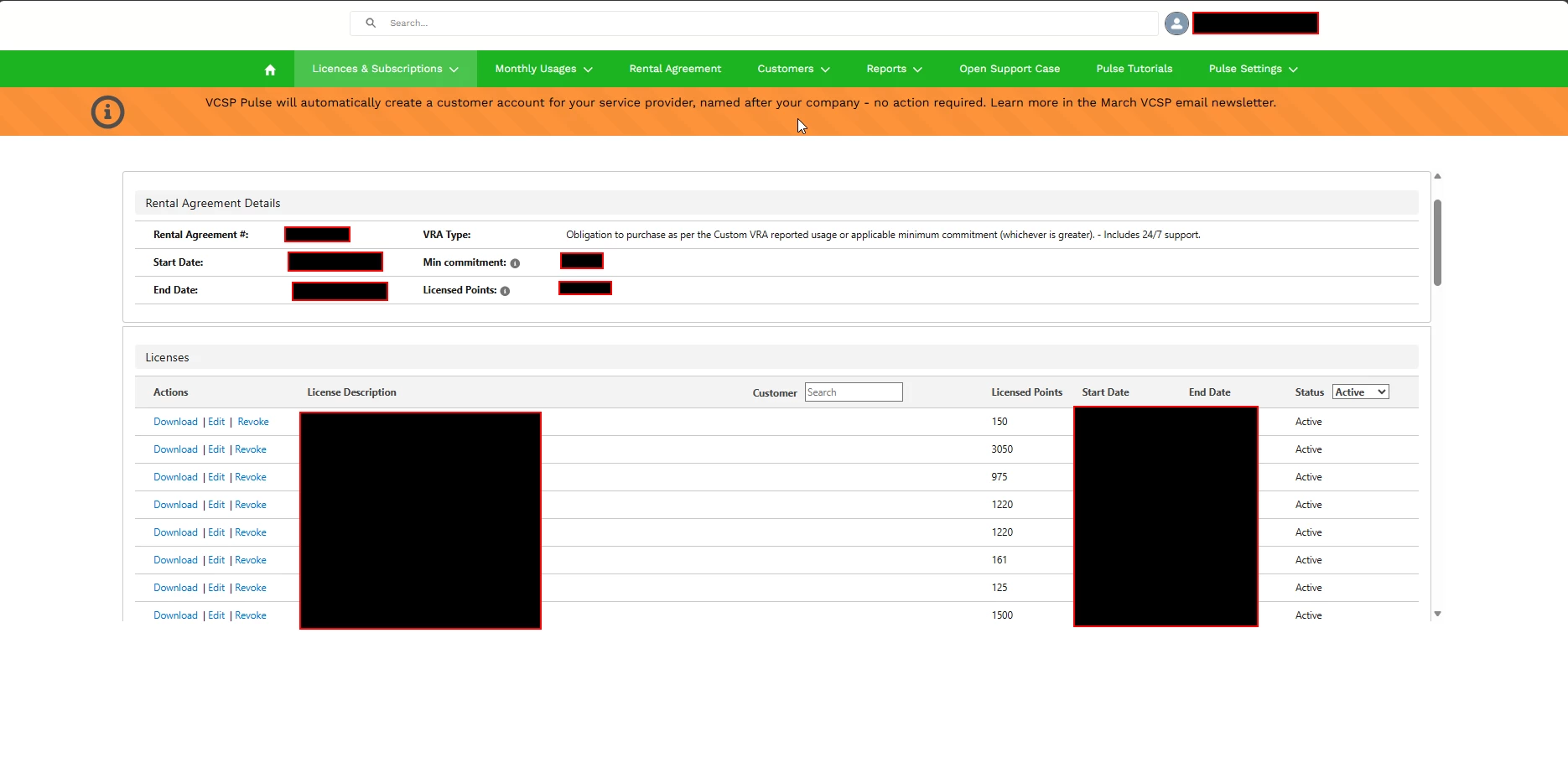Click the info icon in orange banner
The height and width of the screenshot is (768, 1568).
(x=107, y=112)
